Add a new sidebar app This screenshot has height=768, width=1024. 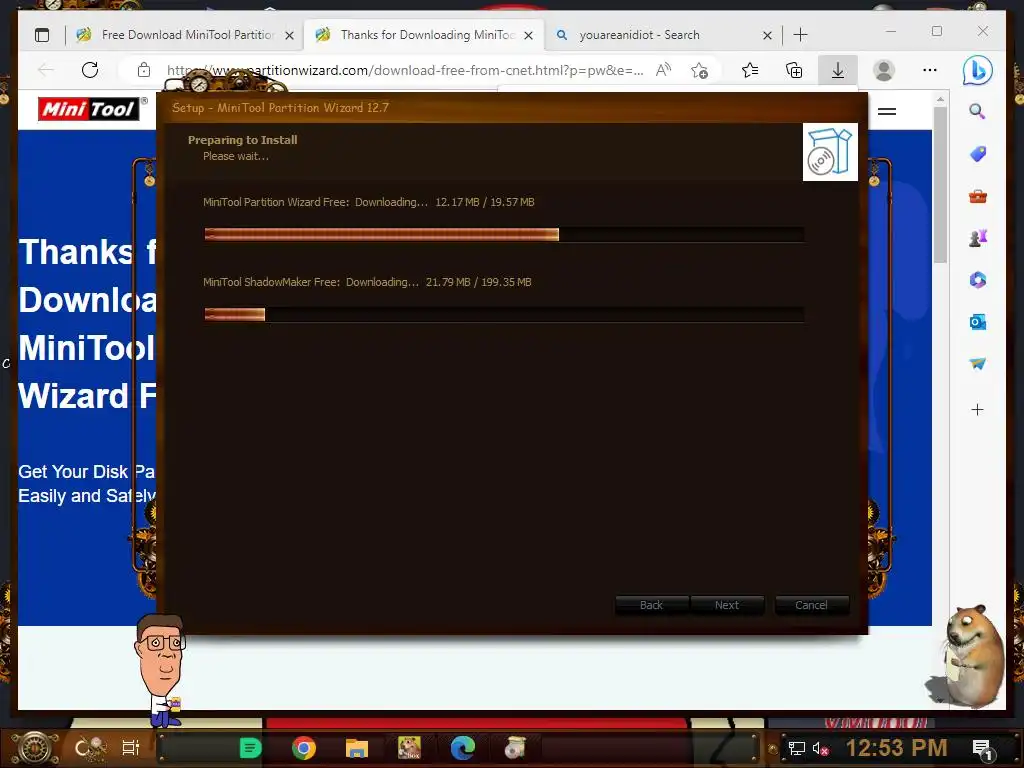(x=978, y=409)
